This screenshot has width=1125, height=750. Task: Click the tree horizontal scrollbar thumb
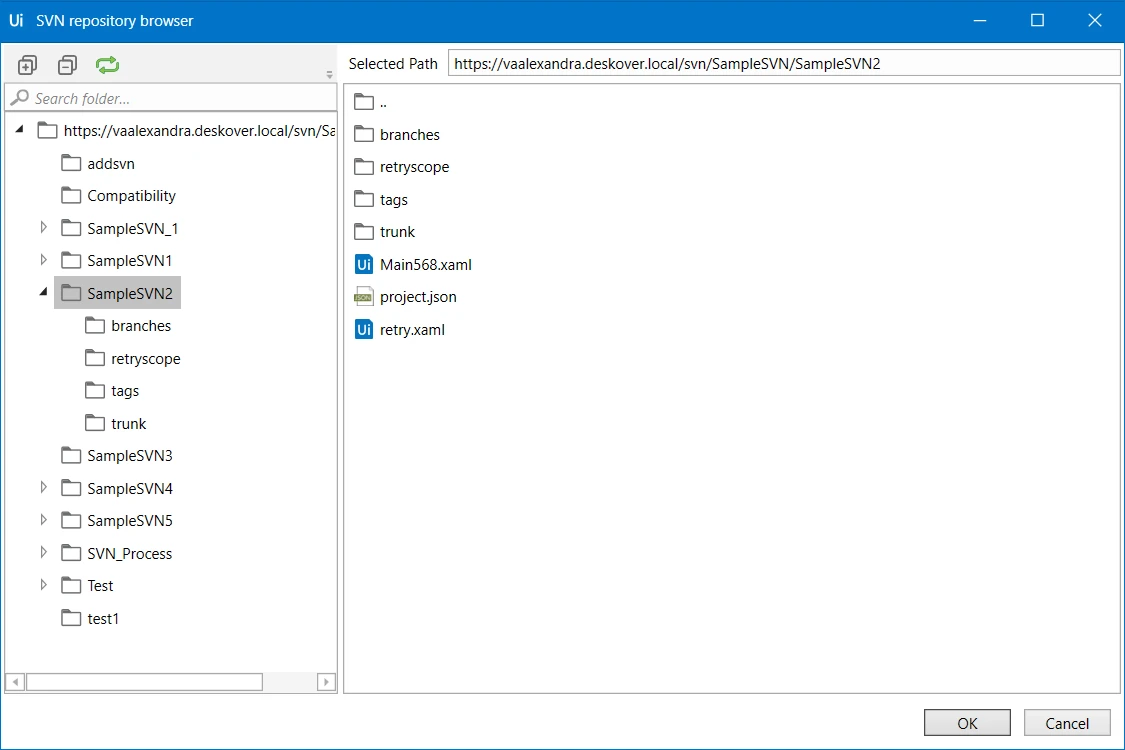(x=144, y=682)
